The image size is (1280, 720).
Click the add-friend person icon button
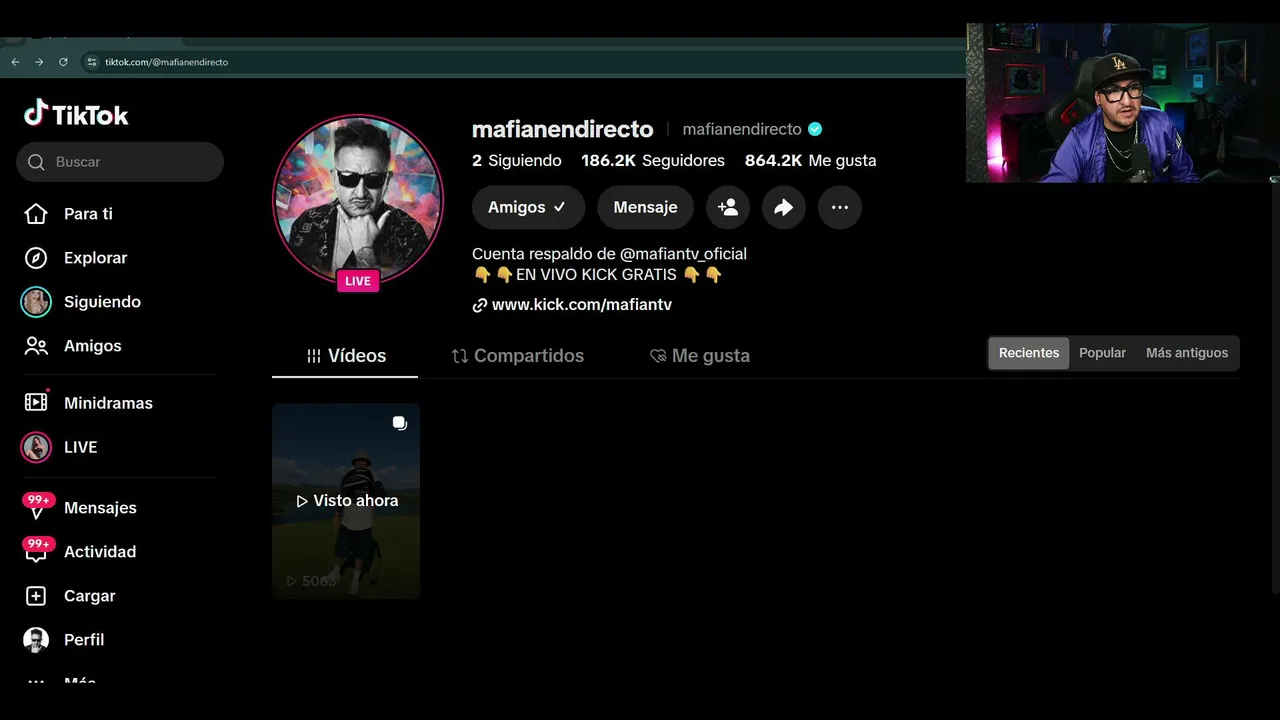[x=728, y=207]
